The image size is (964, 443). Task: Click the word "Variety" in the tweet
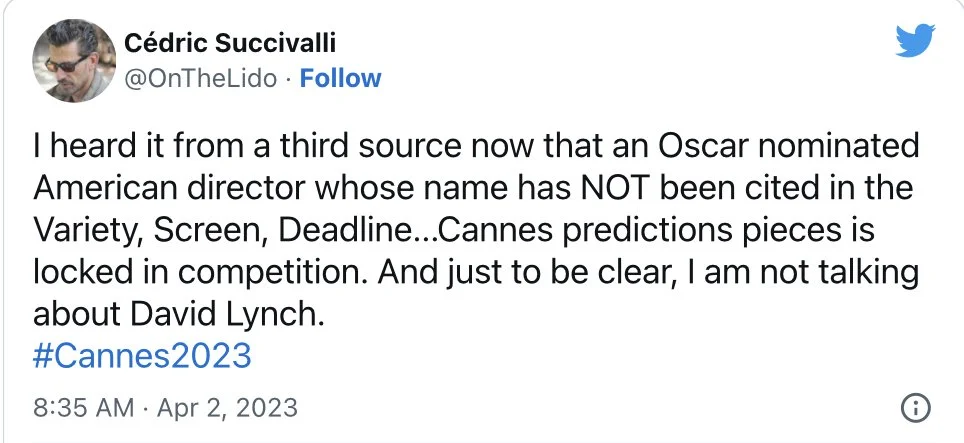[88, 230]
